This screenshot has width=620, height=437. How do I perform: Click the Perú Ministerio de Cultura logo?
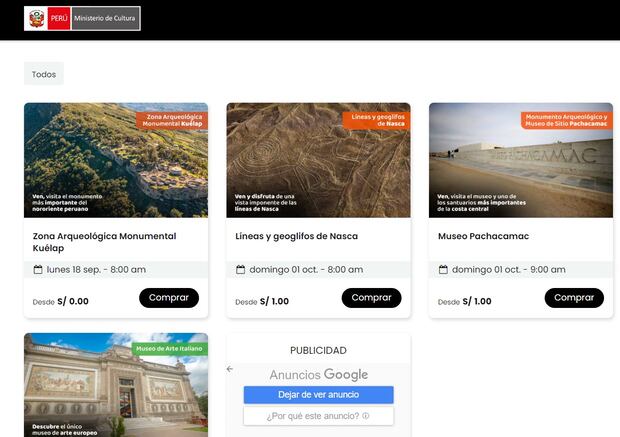point(83,19)
